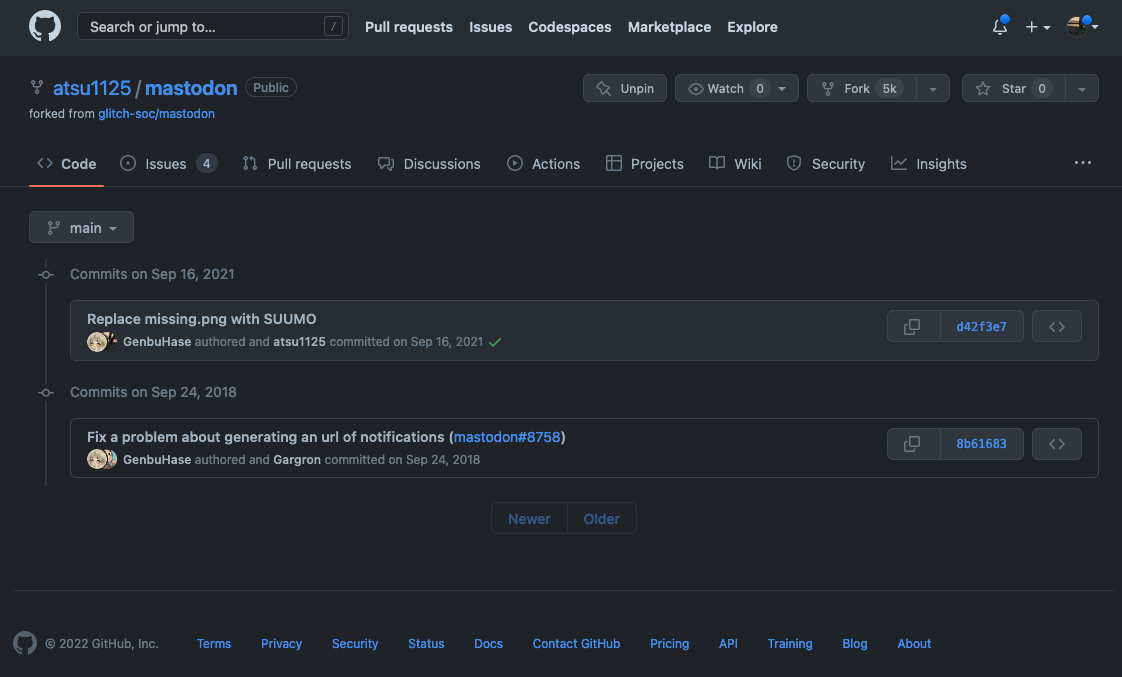
Task: Open the Fork dropdown arrow
Action: pyautogui.click(x=932, y=89)
